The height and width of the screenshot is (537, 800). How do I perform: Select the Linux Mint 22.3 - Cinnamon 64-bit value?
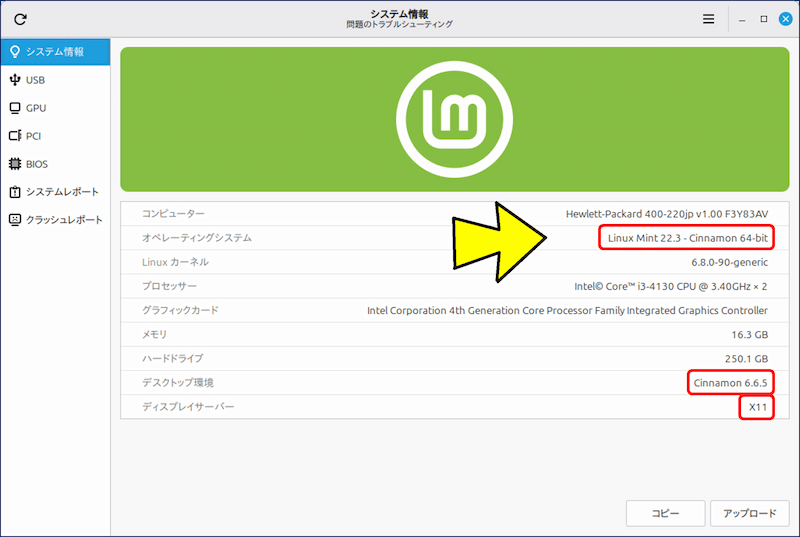(x=687, y=238)
